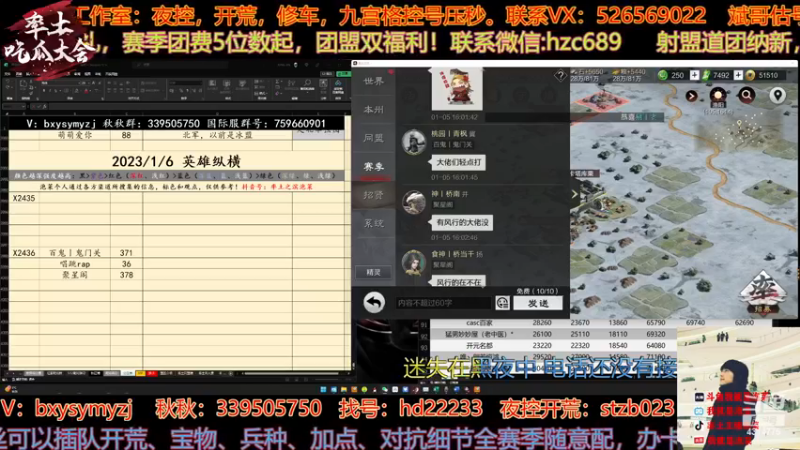
Task: Click the Excel horizontal scrollbar
Action: click(291, 373)
